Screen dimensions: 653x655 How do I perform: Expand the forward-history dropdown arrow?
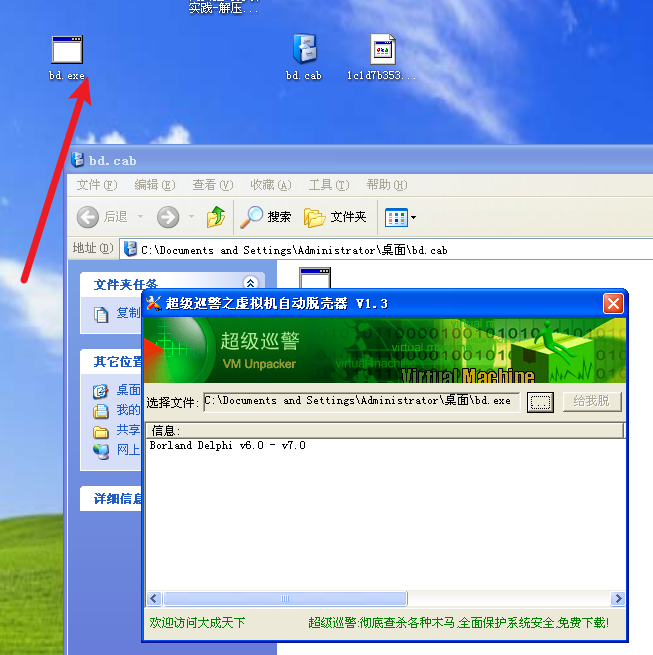point(191,217)
